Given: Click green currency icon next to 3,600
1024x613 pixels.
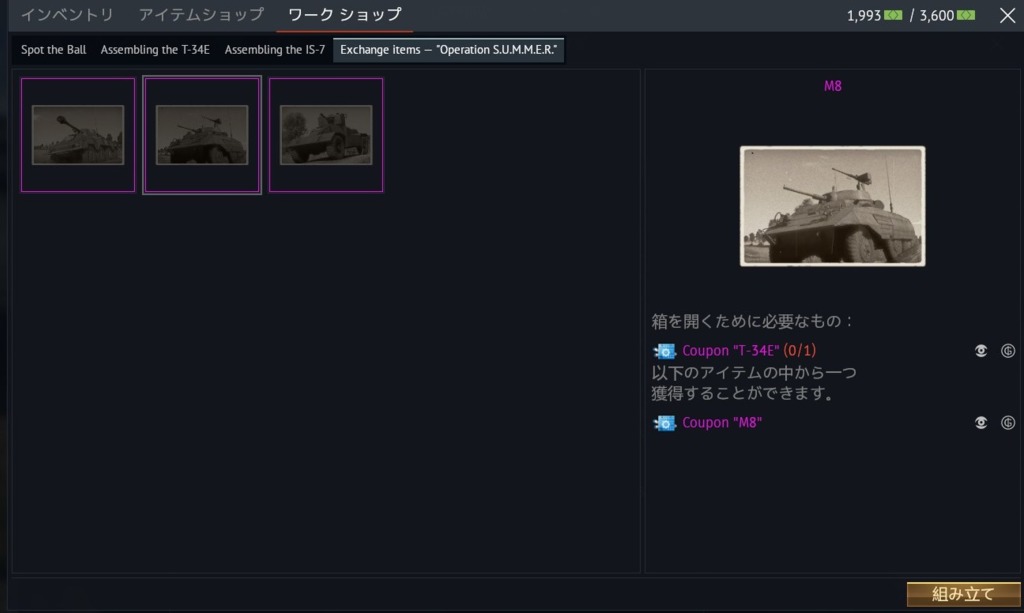Looking at the screenshot, I should pyautogui.click(x=966, y=16).
